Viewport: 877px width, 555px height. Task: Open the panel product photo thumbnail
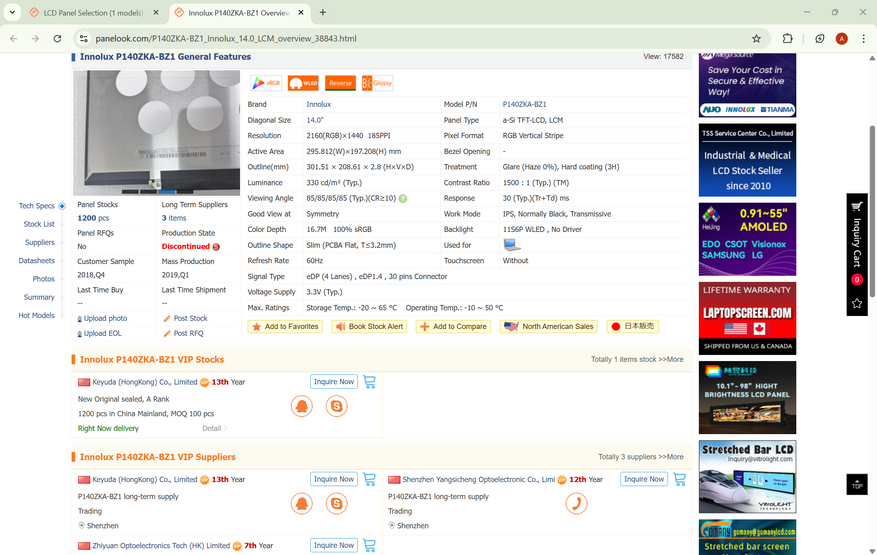pos(157,133)
